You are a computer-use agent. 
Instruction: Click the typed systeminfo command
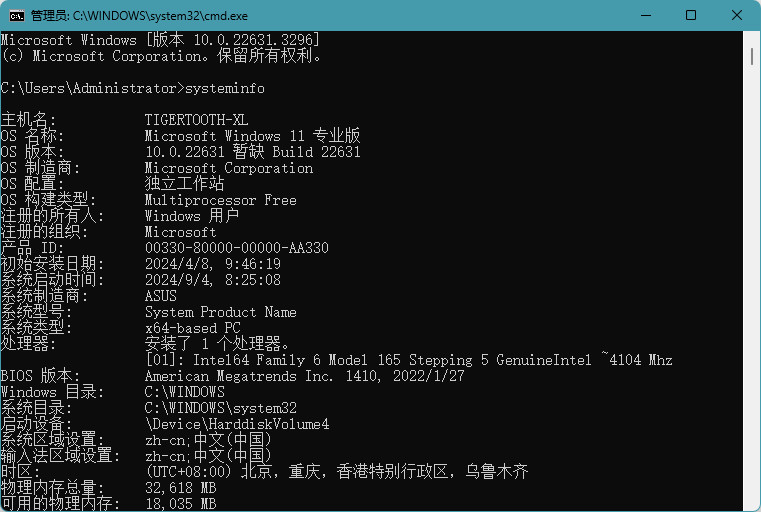226,88
